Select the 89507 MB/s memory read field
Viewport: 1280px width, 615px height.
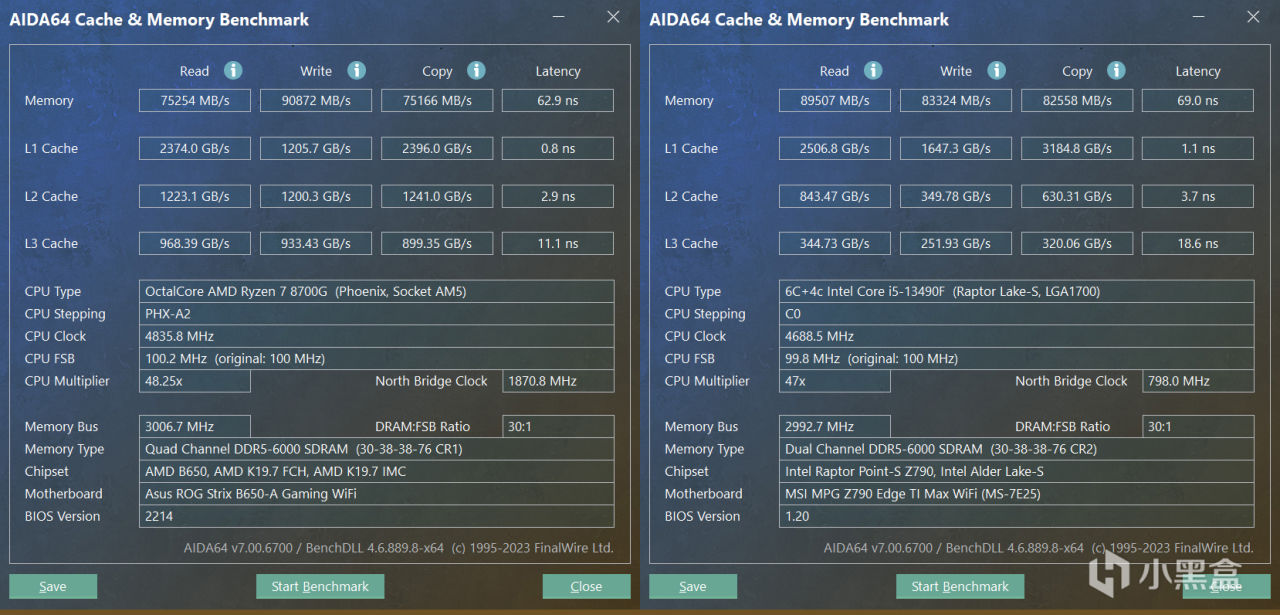[x=834, y=100]
